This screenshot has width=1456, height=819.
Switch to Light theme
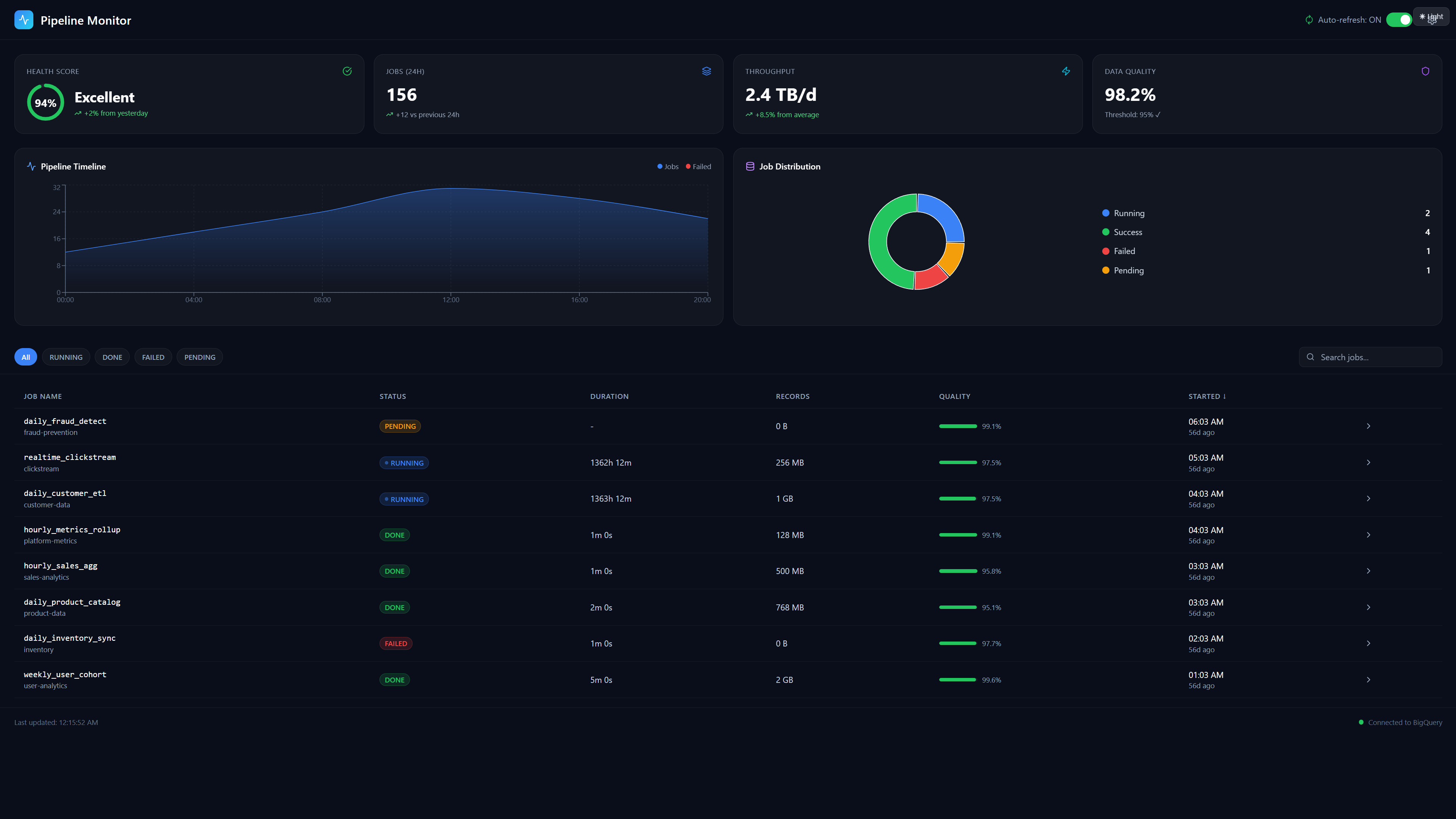point(1431,16)
